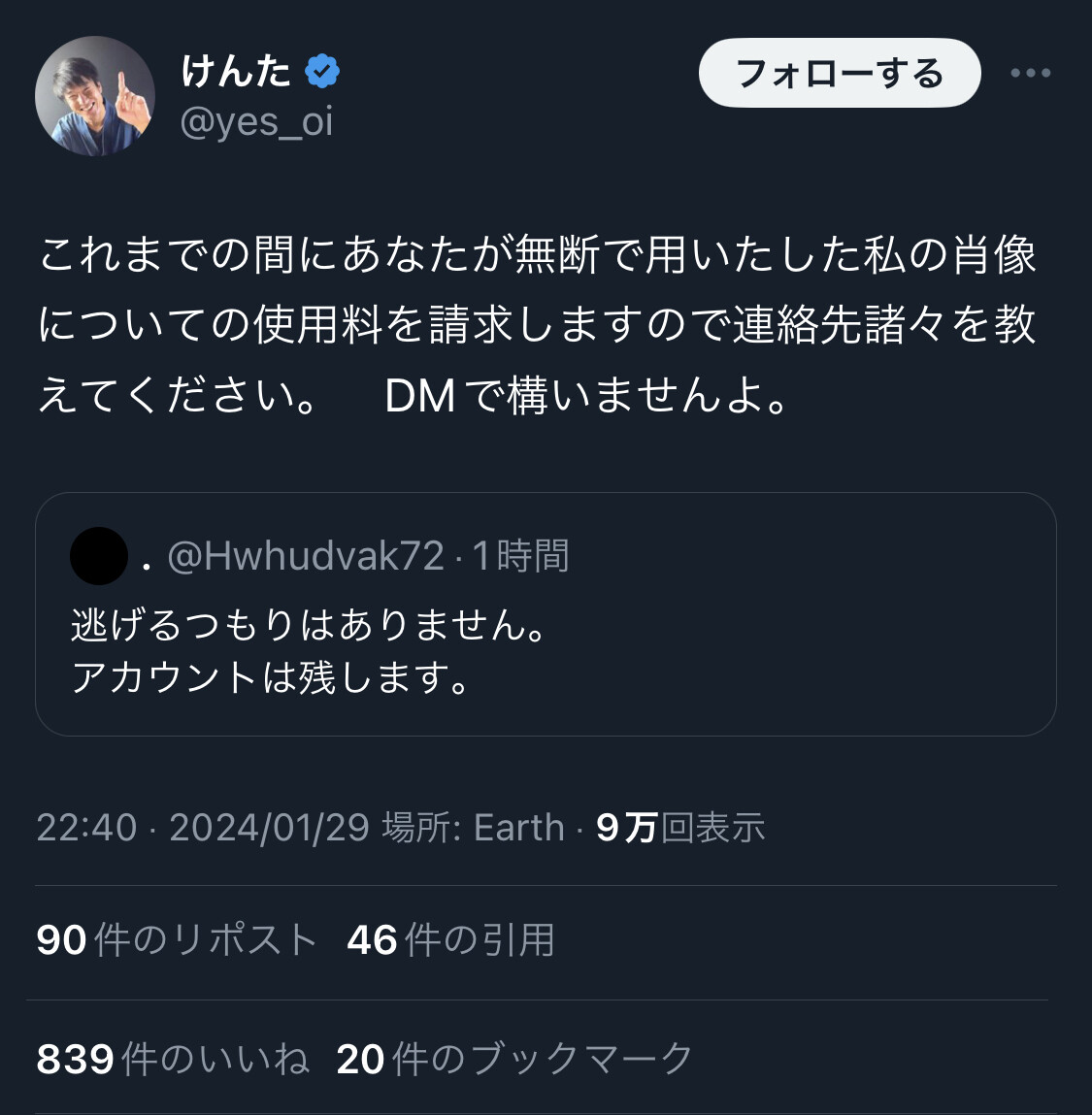Open the three-dot more options menu
Screen dimensions: 1092x1115
pos(1030,73)
